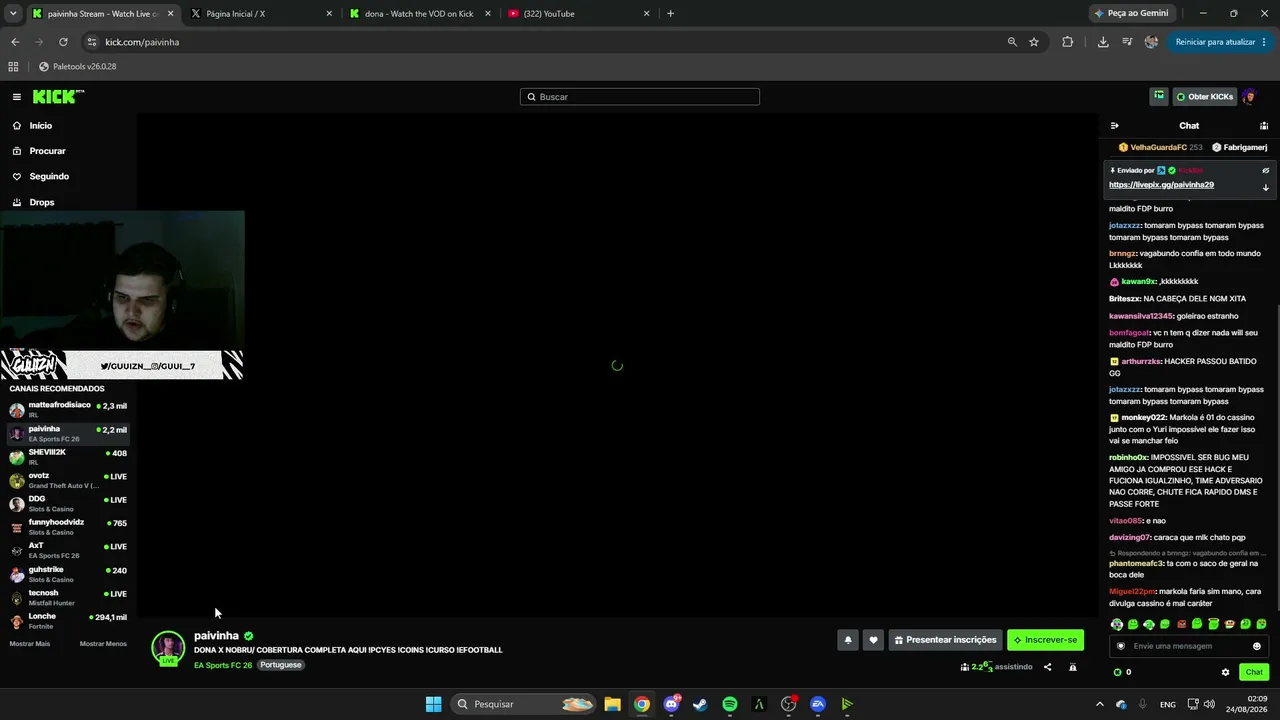Open the chat users list icon

click(1264, 126)
